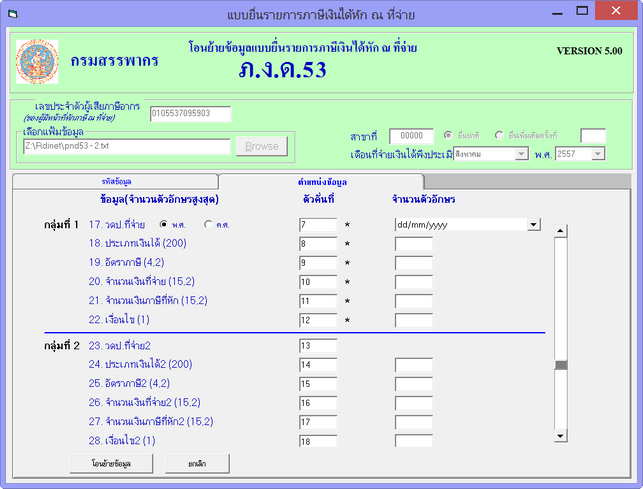Click character count field for 27. จำนวนเงินภาษีที่หัก2

(x=413, y=422)
